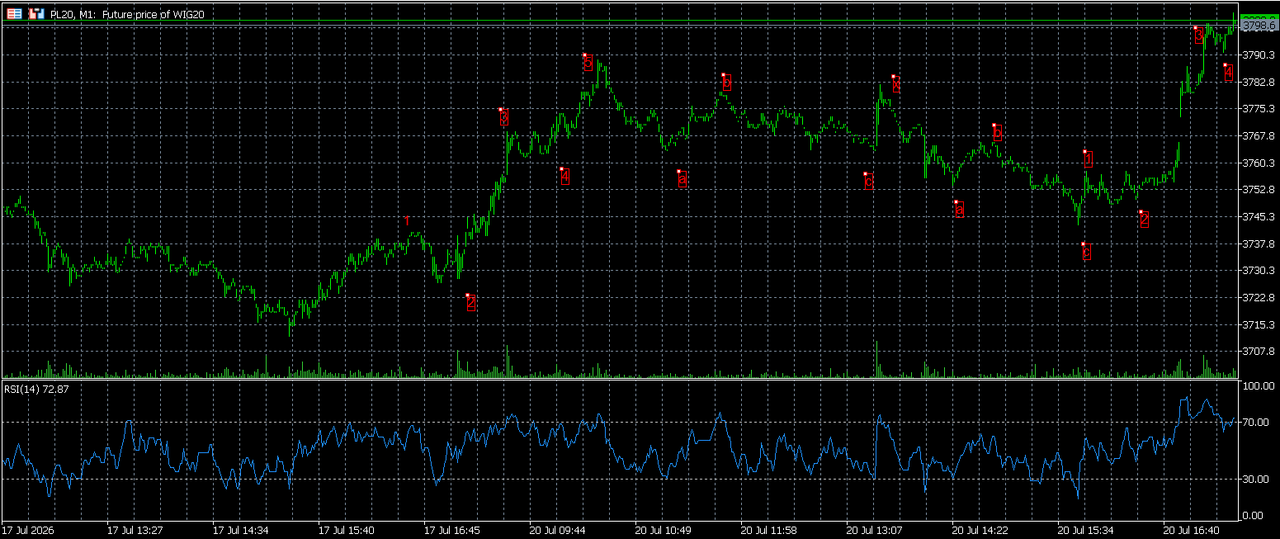Image resolution: width=1280 pixels, height=539 pixels.
Task: Click the 3722.8 price level on the scale
Action: pyautogui.click(x=1257, y=298)
